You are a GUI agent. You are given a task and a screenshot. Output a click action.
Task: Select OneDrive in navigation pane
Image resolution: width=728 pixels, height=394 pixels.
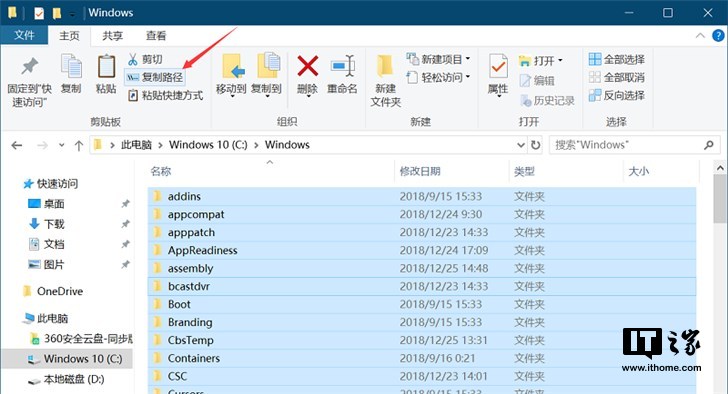(53, 291)
